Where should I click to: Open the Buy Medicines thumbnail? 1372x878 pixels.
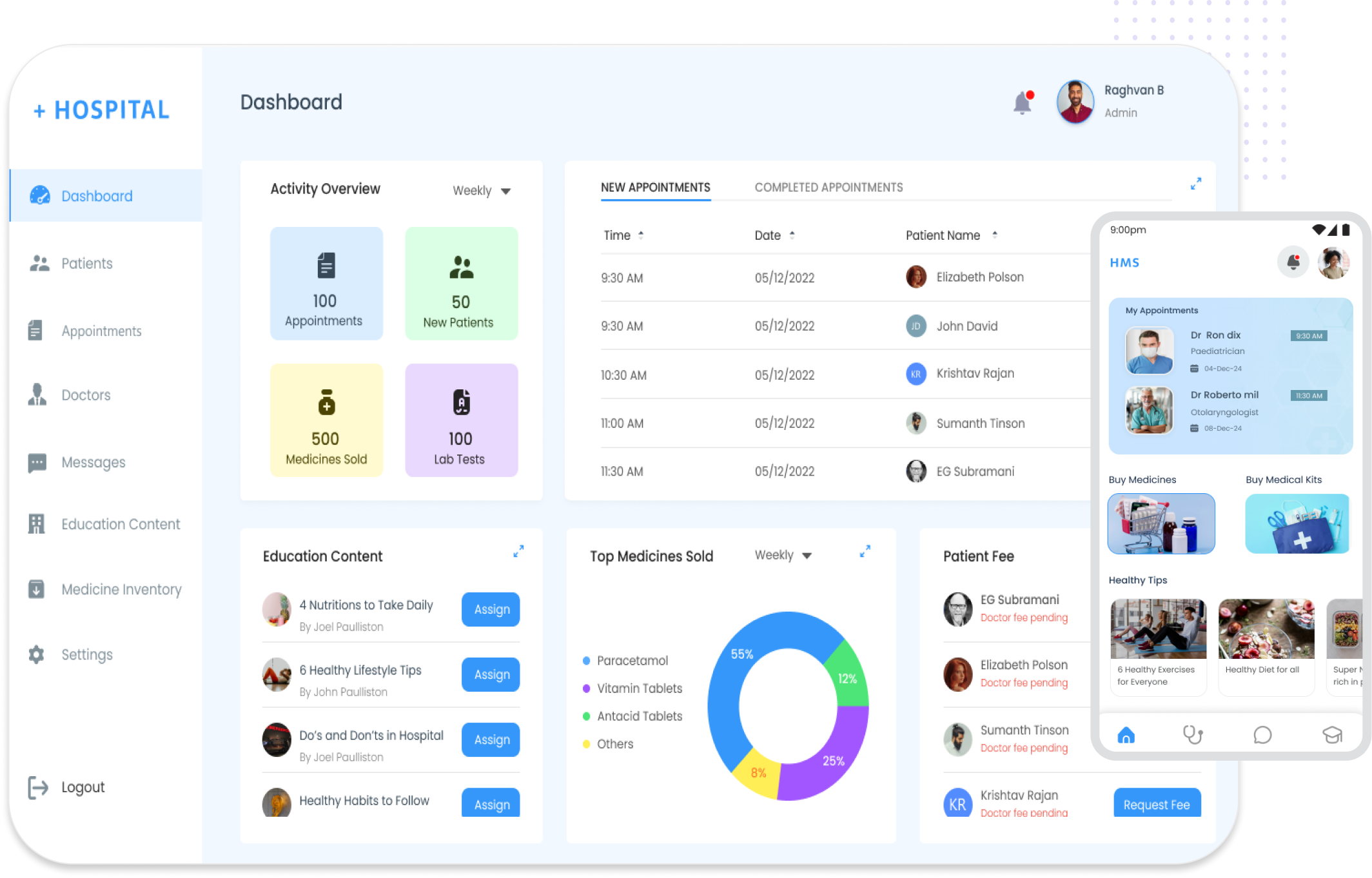click(x=1161, y=523)
